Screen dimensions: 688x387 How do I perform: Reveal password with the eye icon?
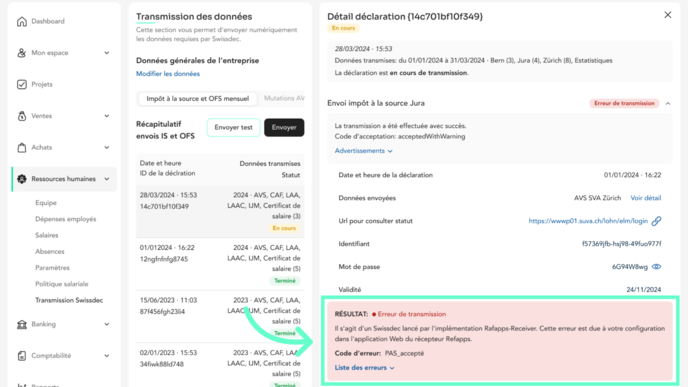tap(656, 267)
